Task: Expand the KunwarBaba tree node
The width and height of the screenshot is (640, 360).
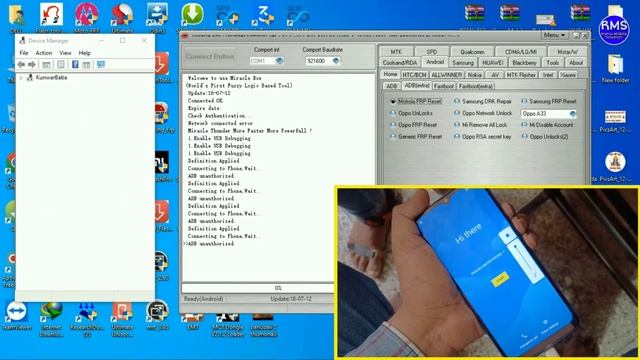Action: [21, 78]
